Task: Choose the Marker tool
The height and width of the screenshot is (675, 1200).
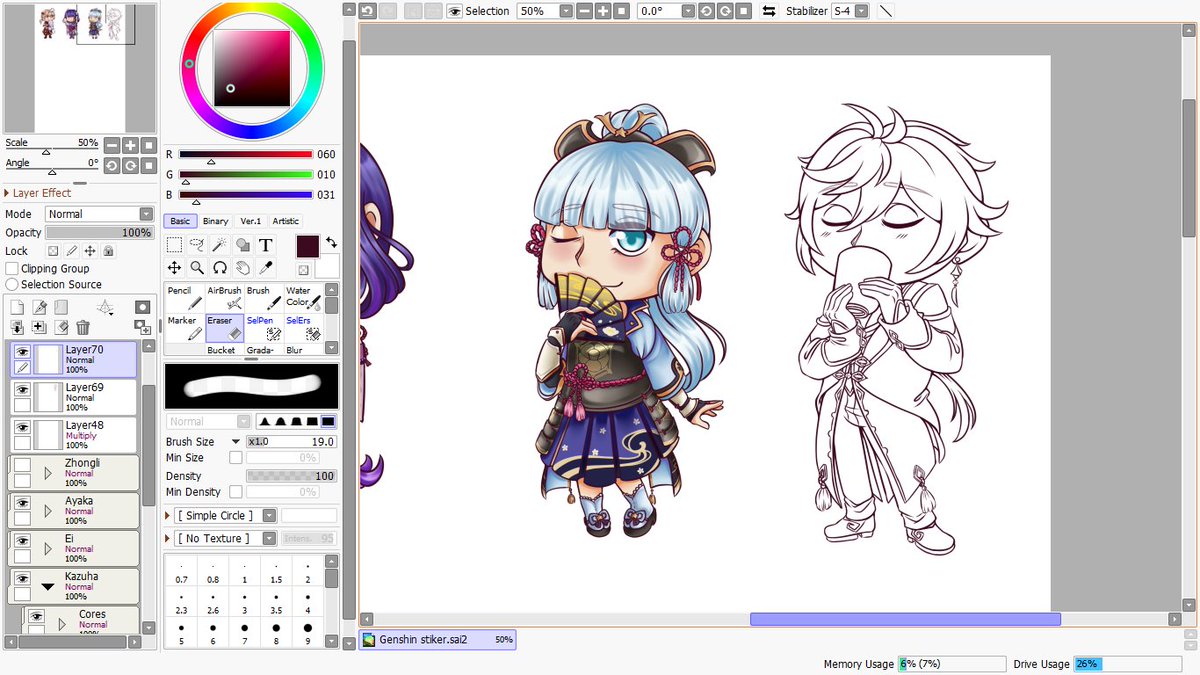Action: pyautogui.click(x=184, y=328)
